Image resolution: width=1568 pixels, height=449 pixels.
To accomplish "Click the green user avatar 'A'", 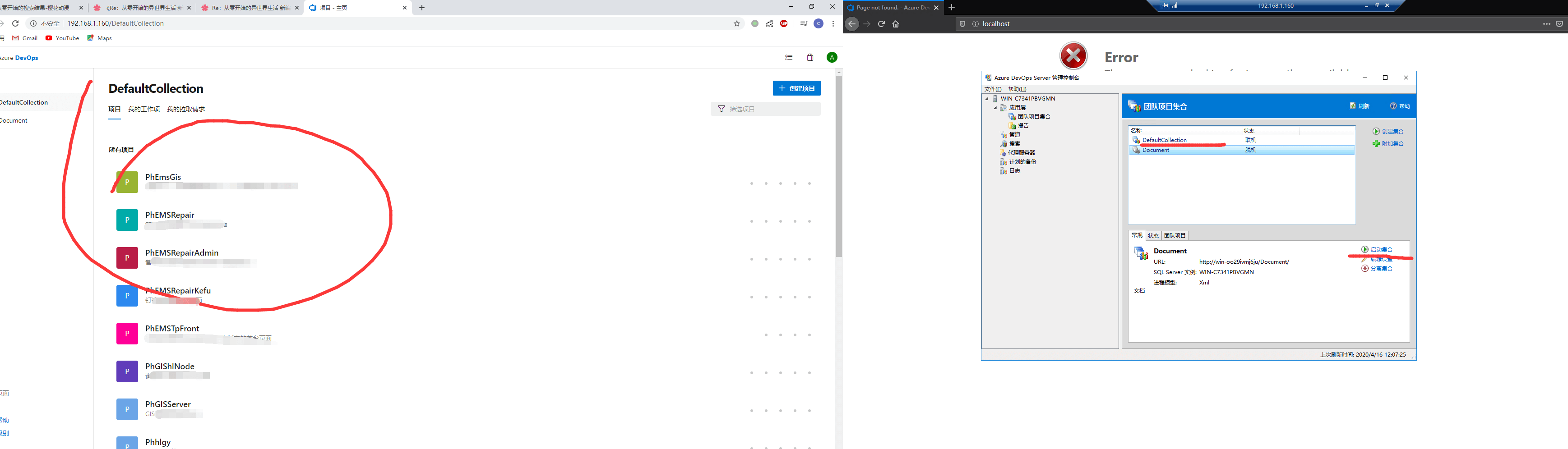I will pyautogui.click(x=832, y=57).
